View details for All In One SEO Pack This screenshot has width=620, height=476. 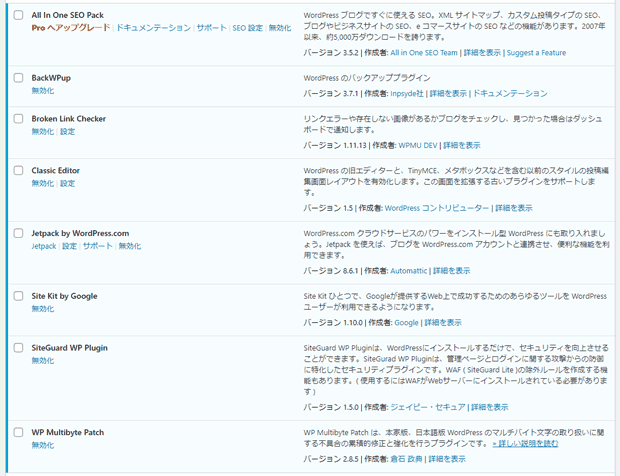[x=482, y=53]
